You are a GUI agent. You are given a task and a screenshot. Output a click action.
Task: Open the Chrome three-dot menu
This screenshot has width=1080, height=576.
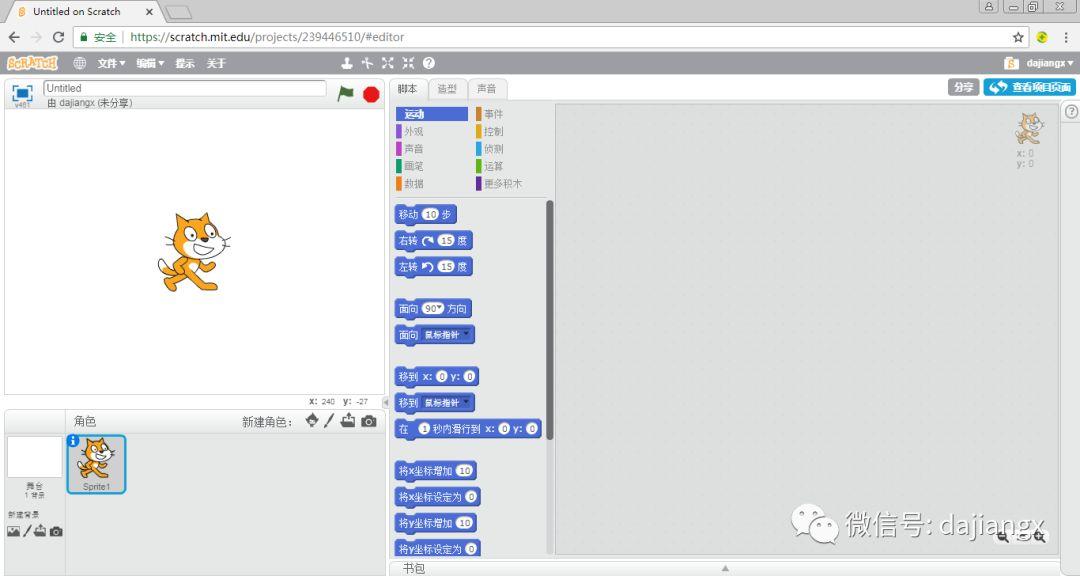coord(1066,37)
